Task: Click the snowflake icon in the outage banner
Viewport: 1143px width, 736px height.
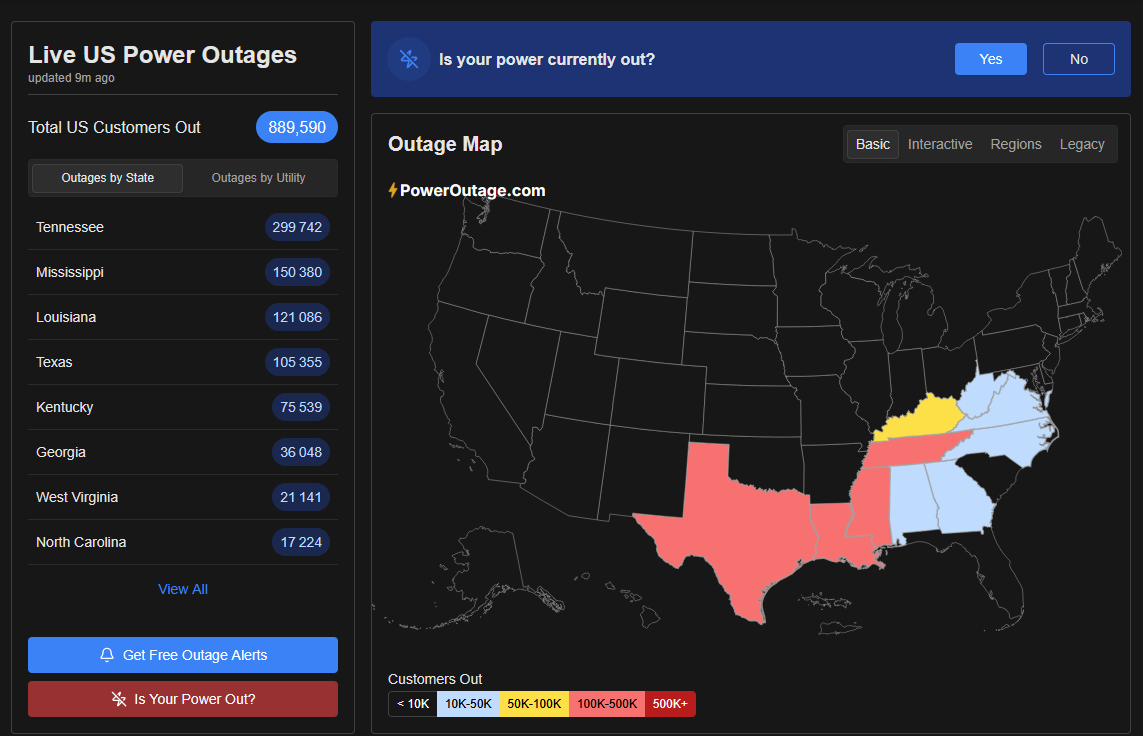Action: tap(408, 59)
